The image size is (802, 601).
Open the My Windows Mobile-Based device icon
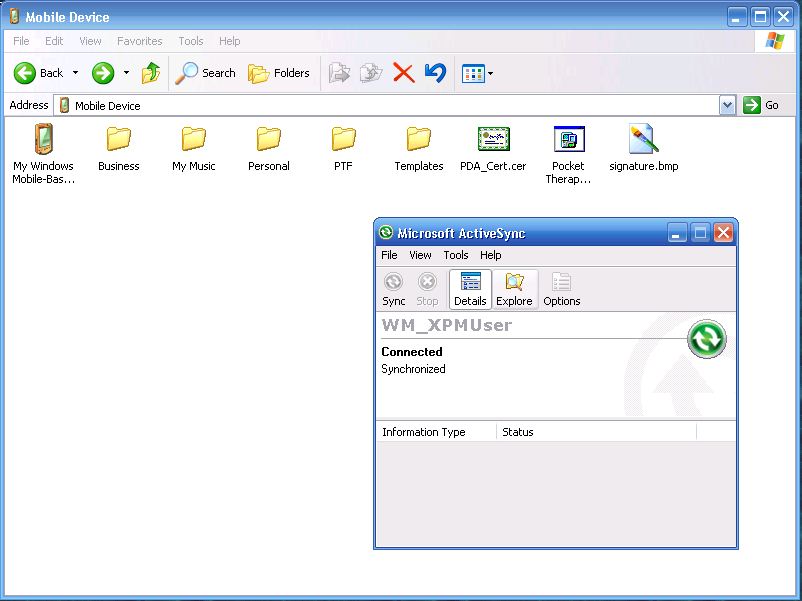pyautogui.click(x=43, y=140)
